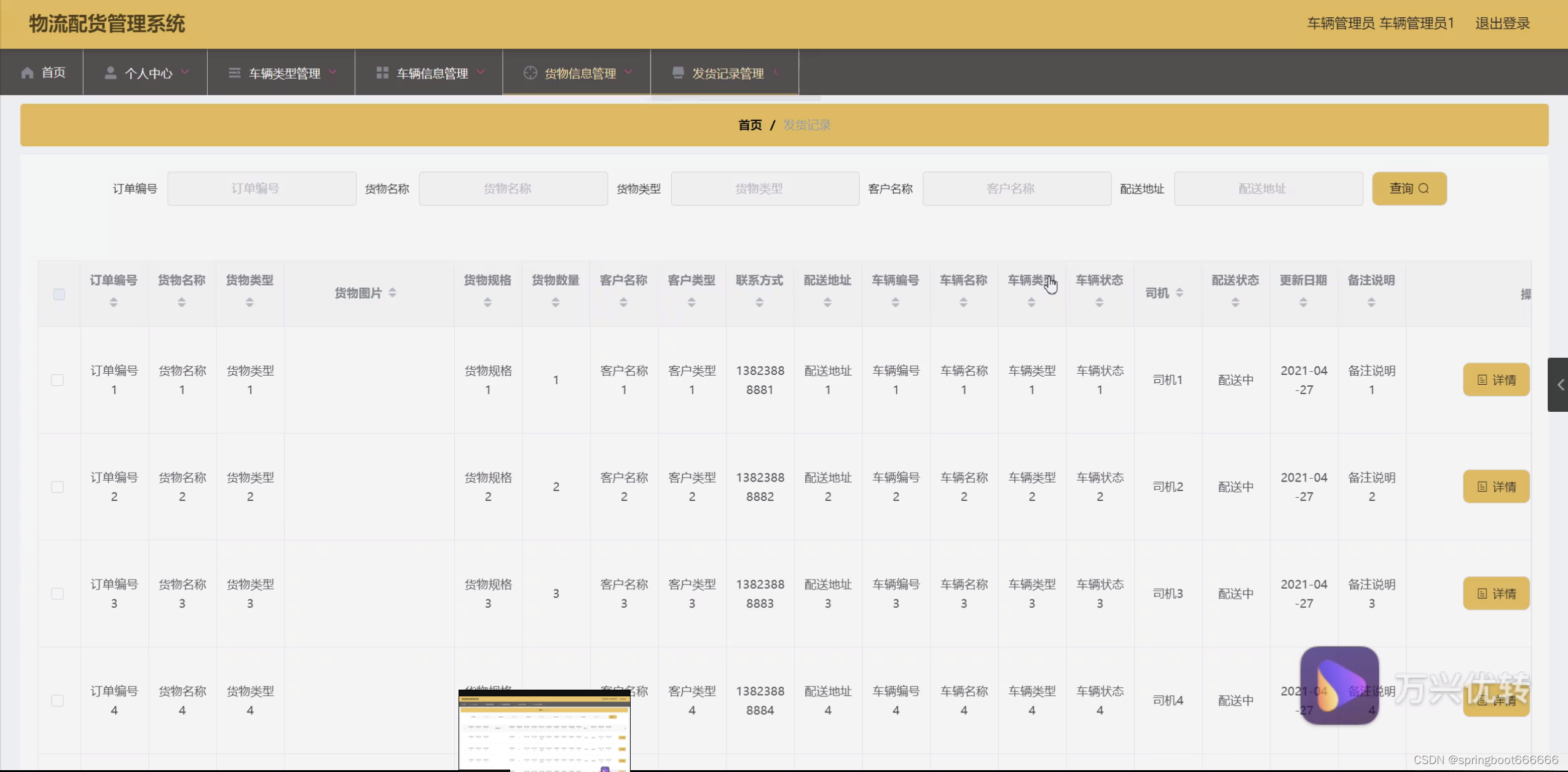The image size is (1568, 772).
Task: Click the home icon in navigation bar
Action: [27, 73]
